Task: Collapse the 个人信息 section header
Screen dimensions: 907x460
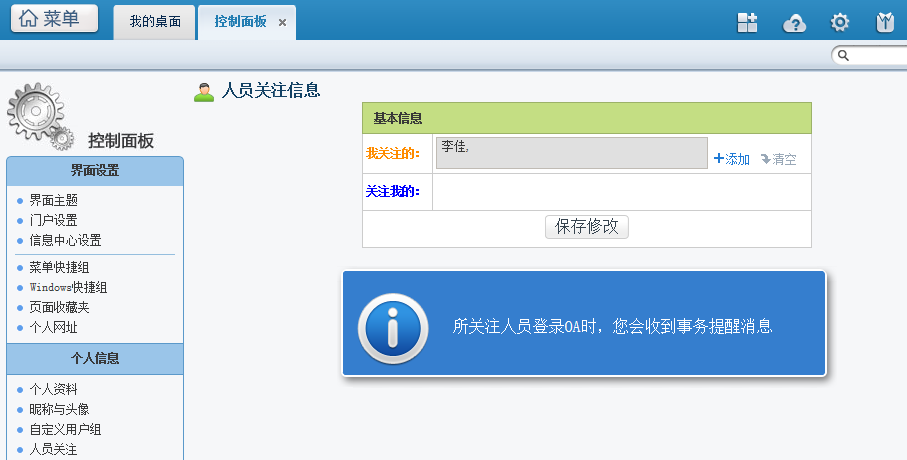Action: 95,358
